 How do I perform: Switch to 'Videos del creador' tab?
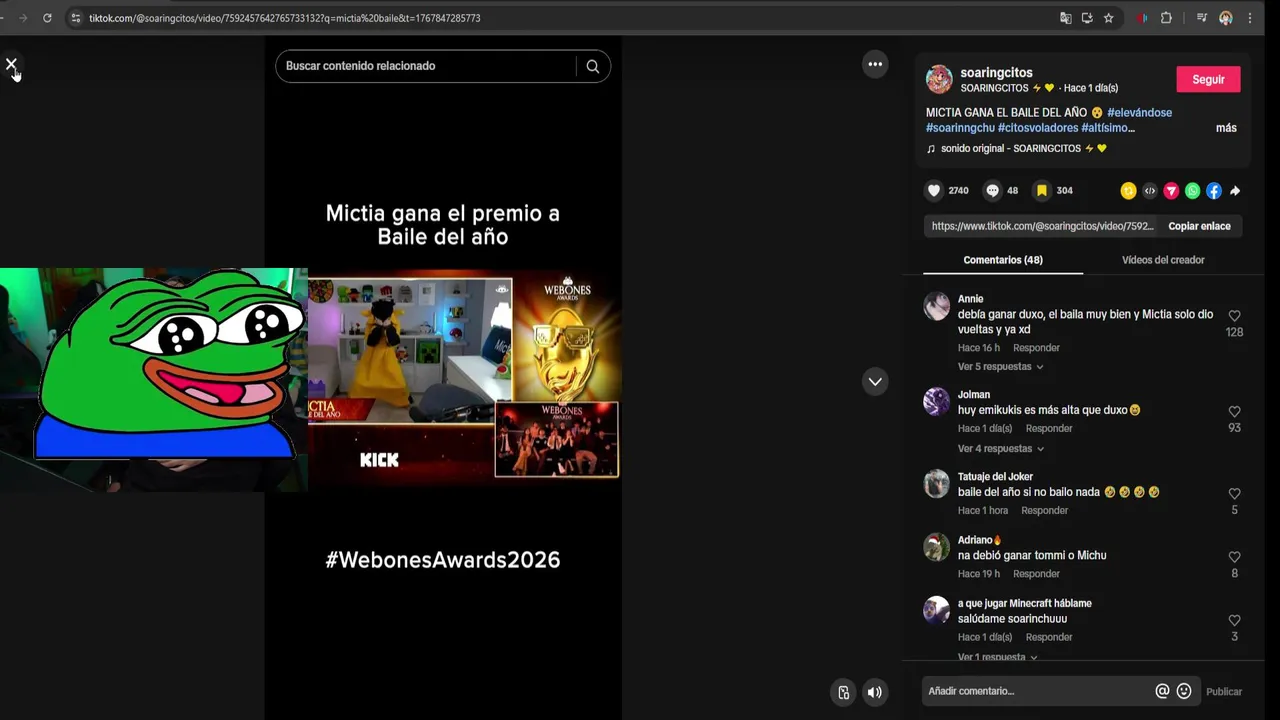click(x=1163, y=260)
